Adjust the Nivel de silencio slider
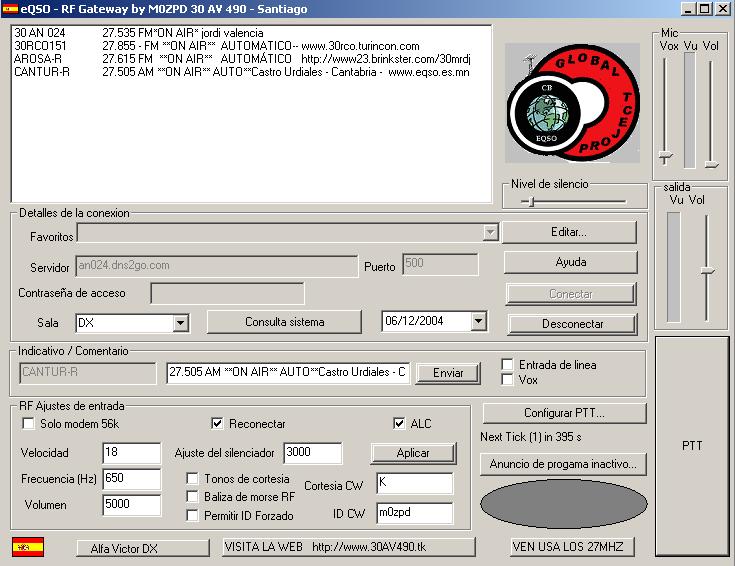The image size is (735, 566). (x=531, y=201)
